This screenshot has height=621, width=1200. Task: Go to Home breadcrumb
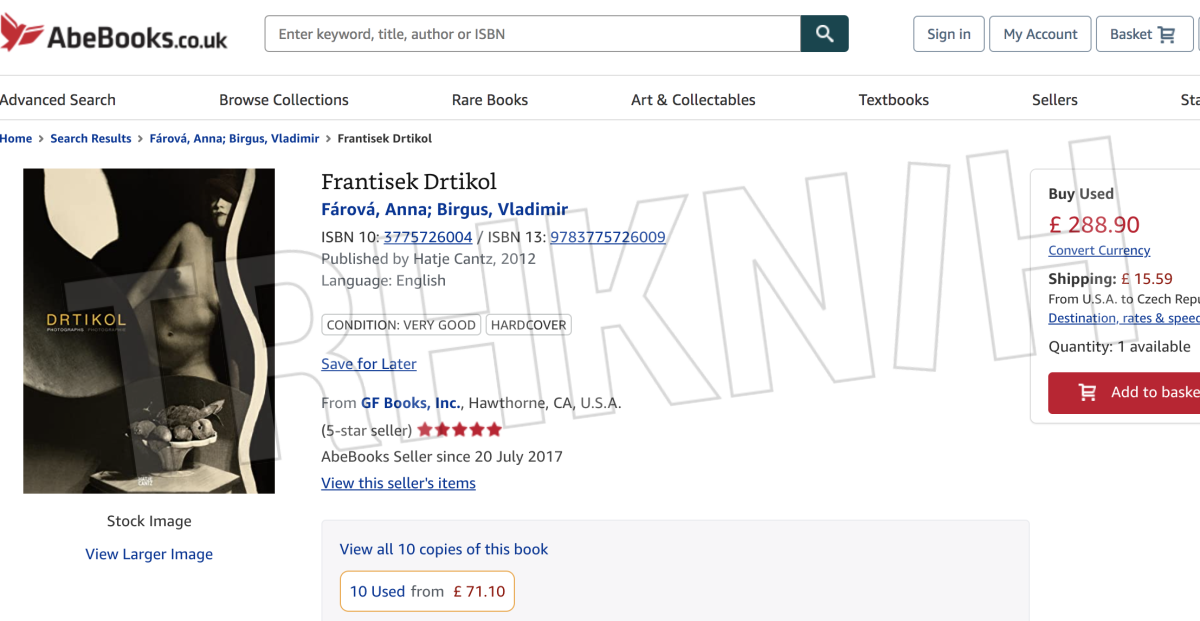pos(16,139)
